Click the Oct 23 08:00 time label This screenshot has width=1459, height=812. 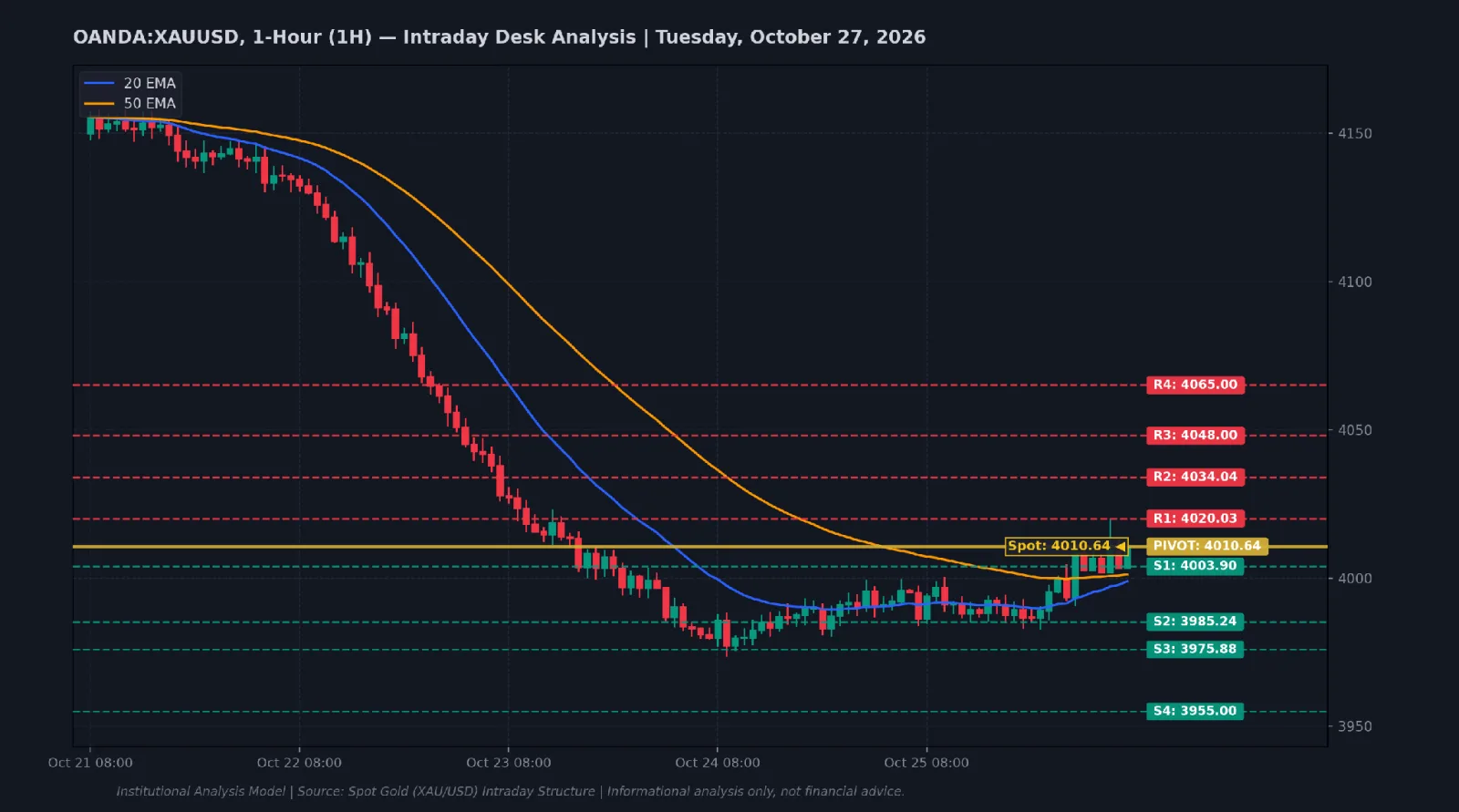tap(508, 763)
